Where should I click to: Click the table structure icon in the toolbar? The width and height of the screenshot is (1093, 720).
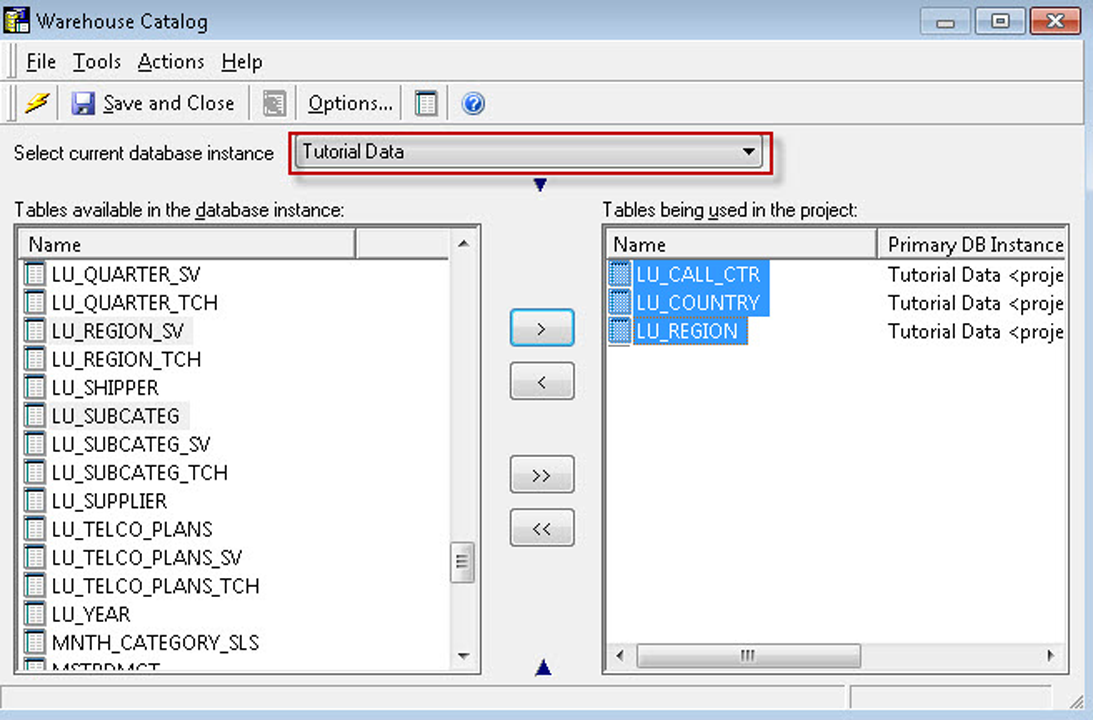426,104
